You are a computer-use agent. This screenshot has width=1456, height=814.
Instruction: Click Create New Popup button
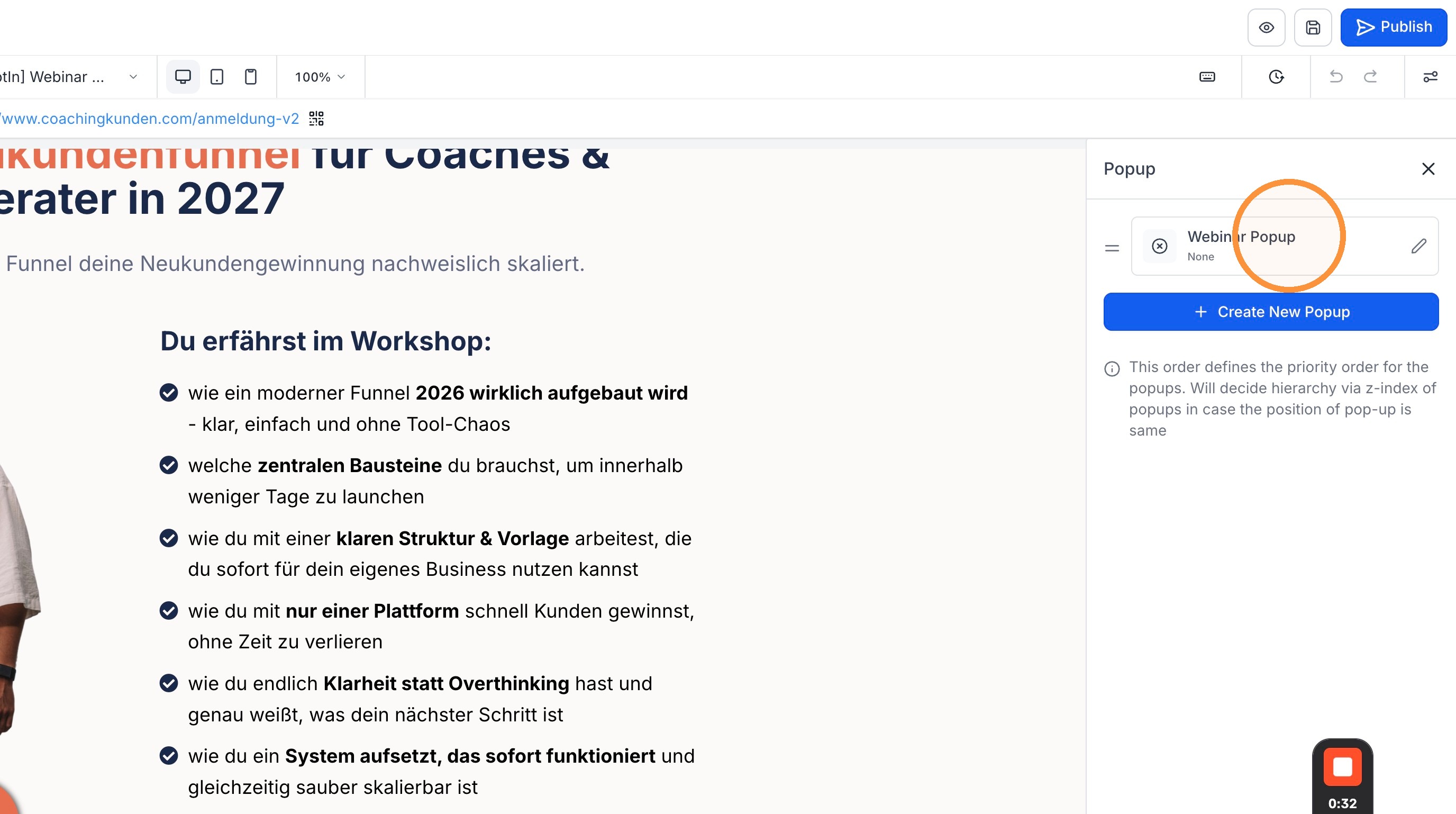click(1271, 311)
